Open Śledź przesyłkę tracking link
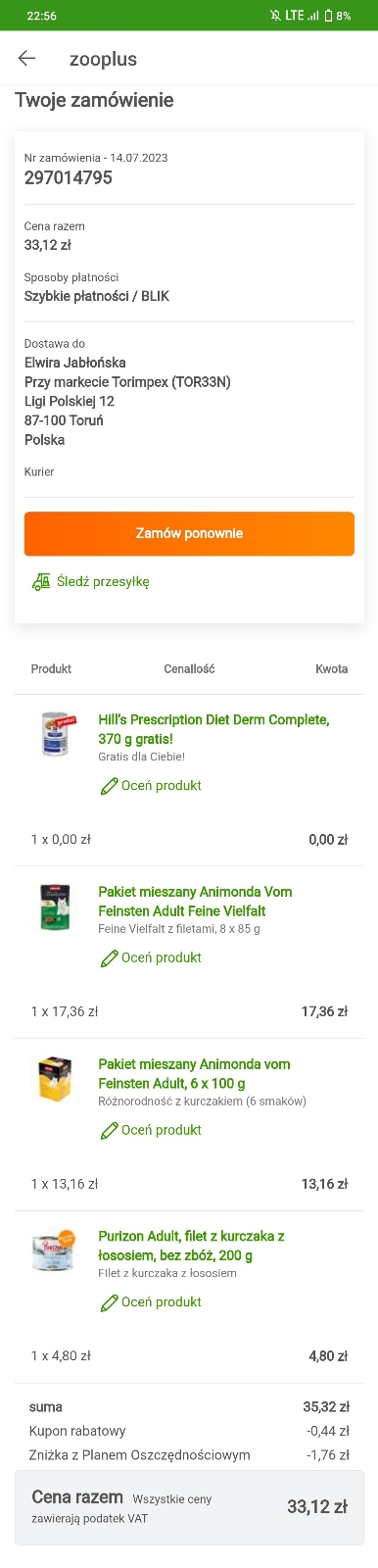Viewport: 378px width, 1568px height. tap(103, 582)
